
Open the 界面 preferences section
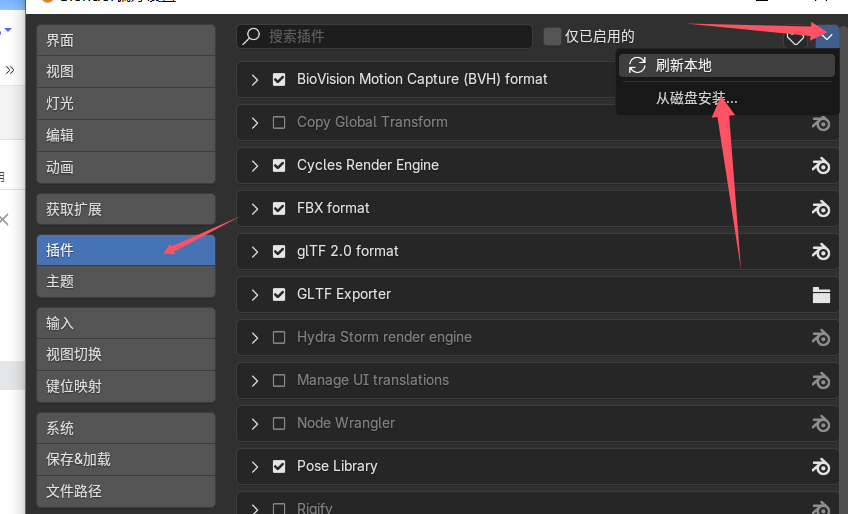[x=126, y=40]
